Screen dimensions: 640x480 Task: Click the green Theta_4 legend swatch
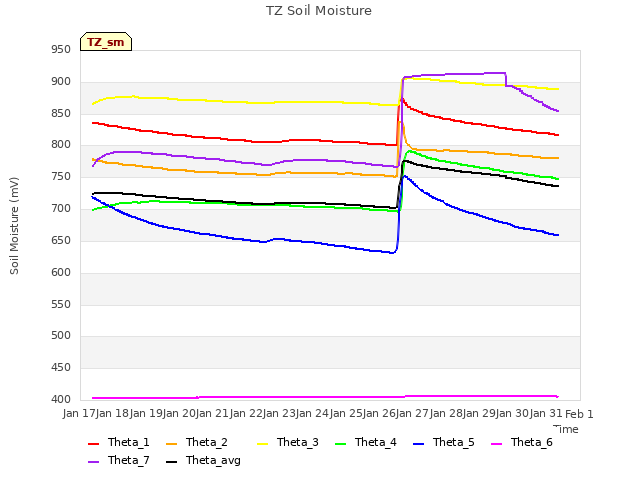pyautogui.click(x=340, y=444)
